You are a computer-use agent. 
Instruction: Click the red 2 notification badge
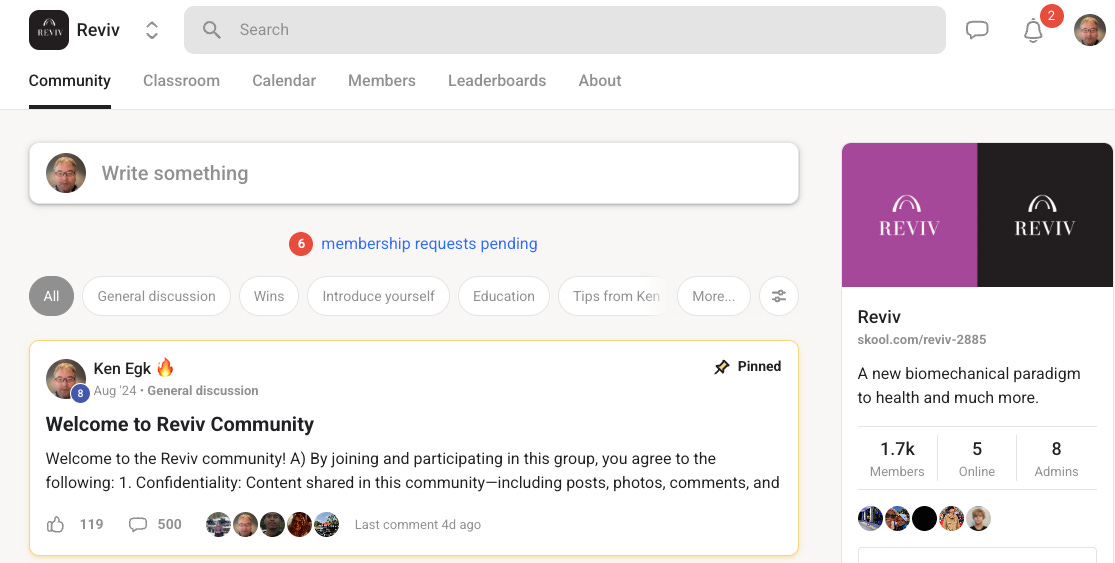[x=1051, y=16]
